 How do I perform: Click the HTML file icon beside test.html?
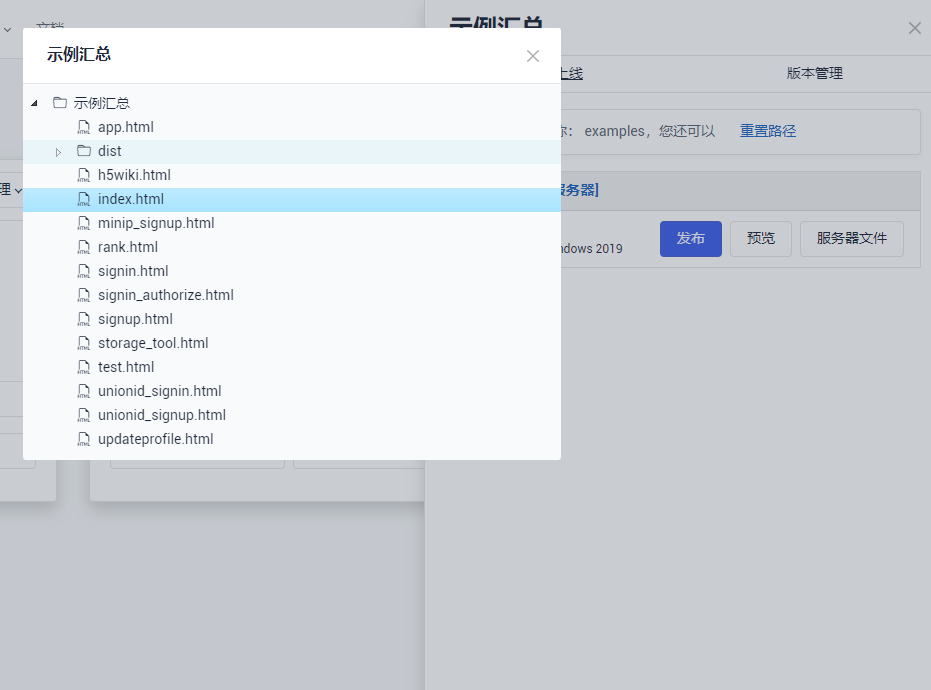(x=84, y=367)
